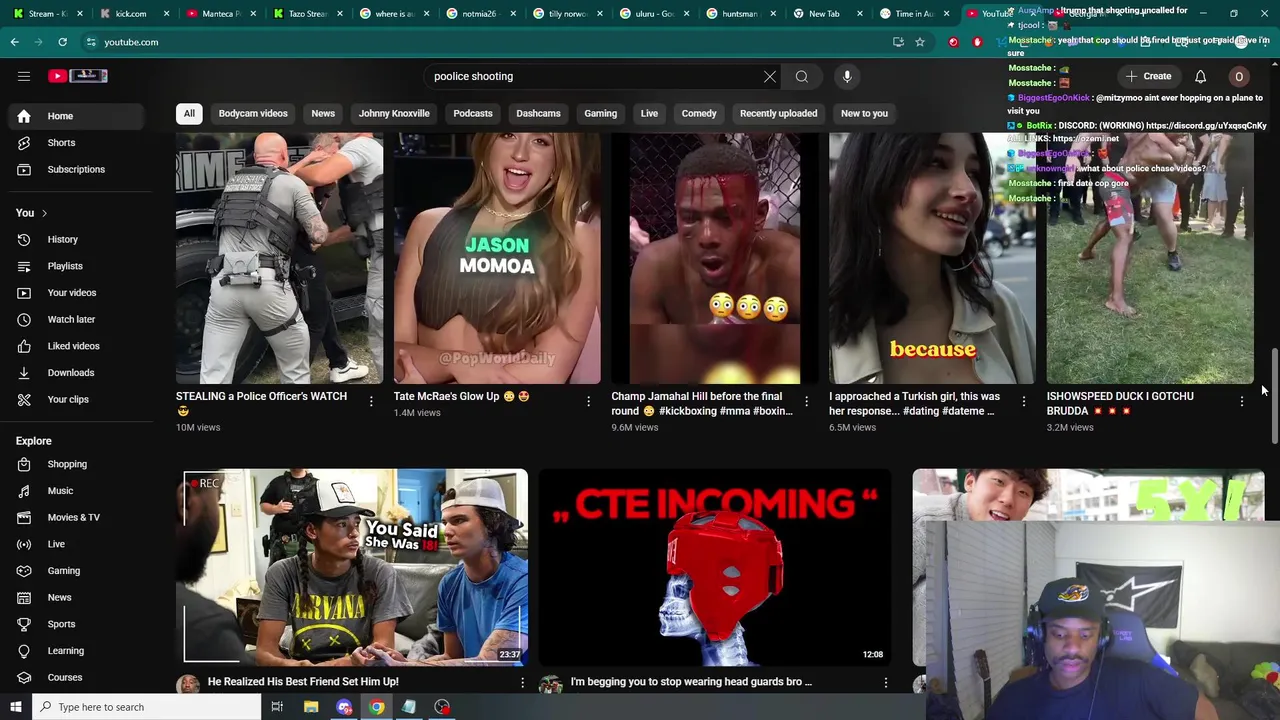The width and height of the screenshot is (1280, 720).
Task: Play STEALING a Police Officer's WATCH short
Action: pos(279,258)
